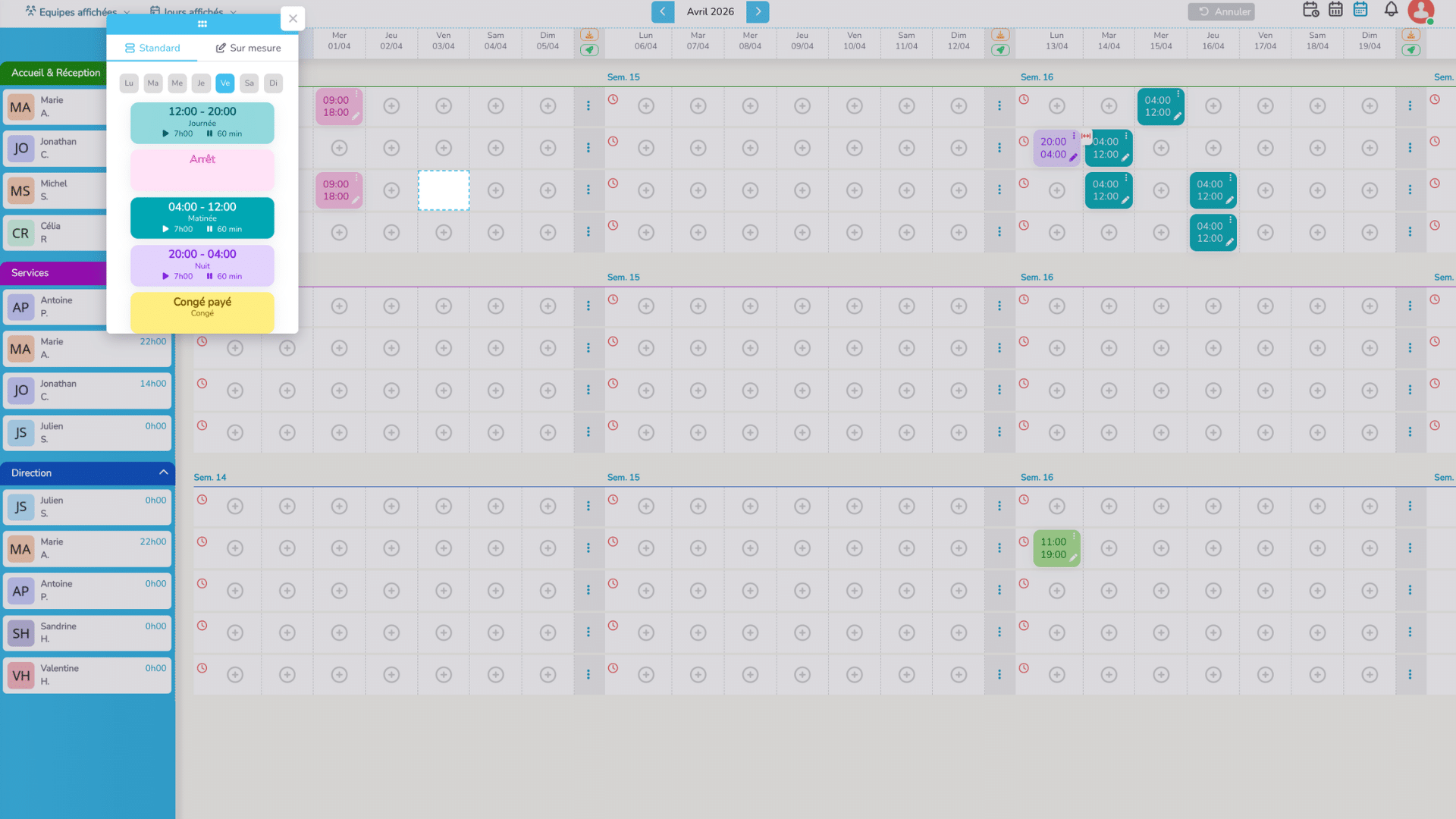
Task: Click the green rocket publish icon for week 15
Action: click(x=1000, y=50)
